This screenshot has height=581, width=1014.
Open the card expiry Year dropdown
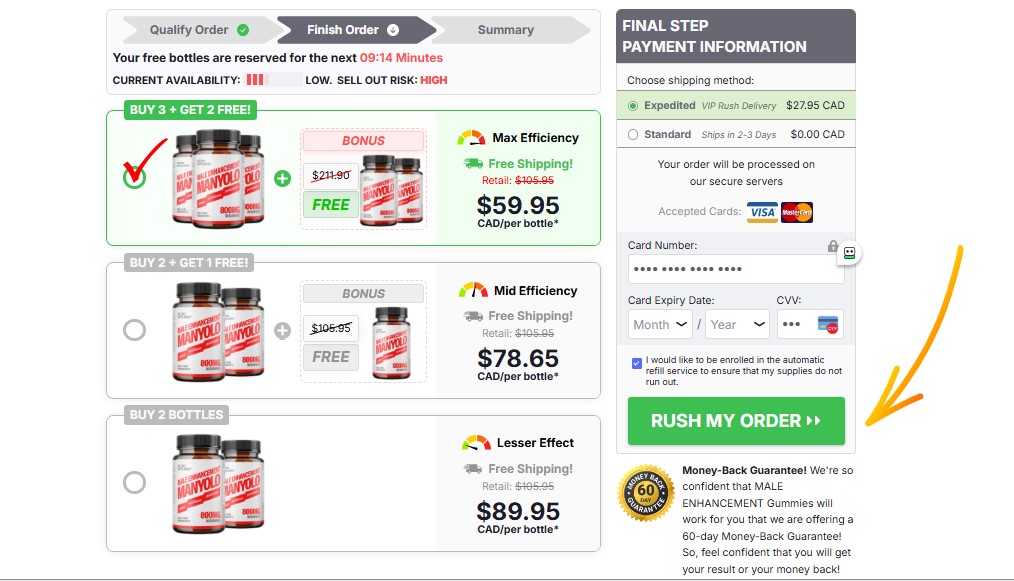[737, 324]
